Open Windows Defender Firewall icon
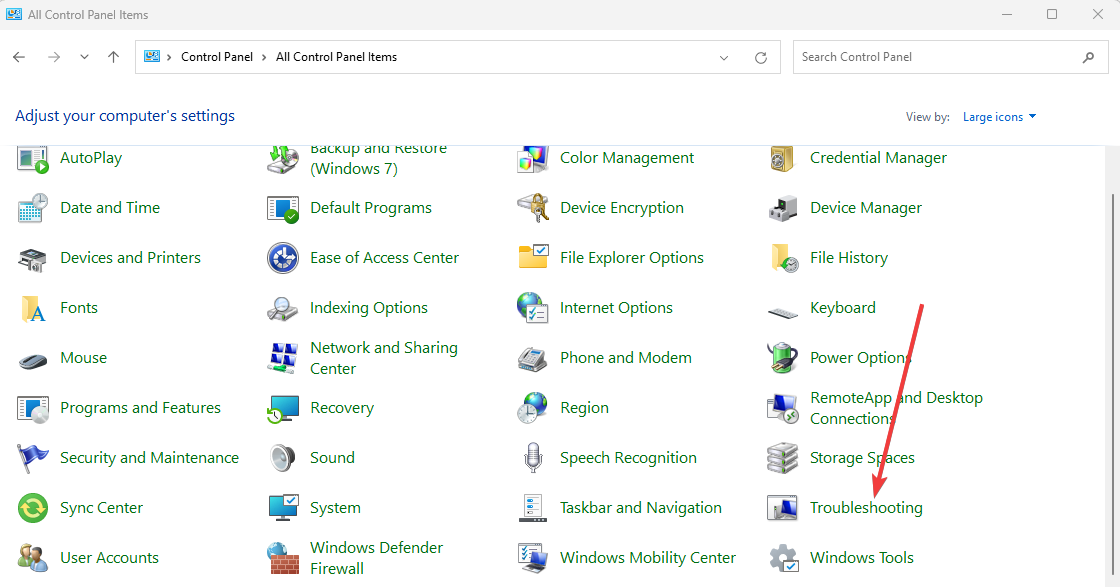This screenshot has height=587, width=1120. pos(283,558)
